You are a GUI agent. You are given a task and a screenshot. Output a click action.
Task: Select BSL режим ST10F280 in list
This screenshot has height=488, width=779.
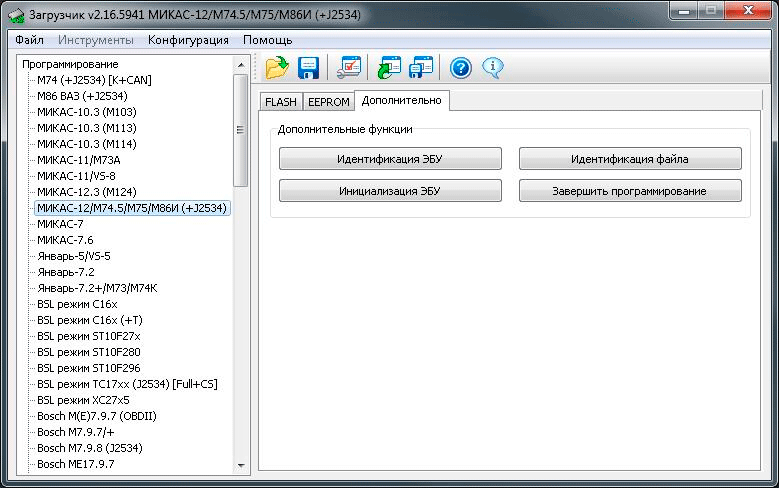pyautogui.click(x=88, y=352)
